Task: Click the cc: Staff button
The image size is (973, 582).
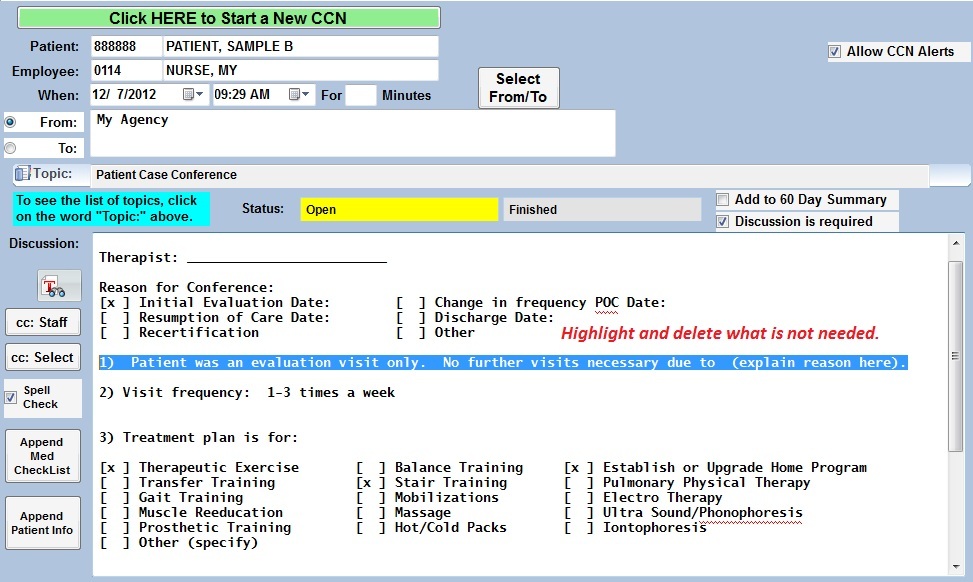Action: 42,322
